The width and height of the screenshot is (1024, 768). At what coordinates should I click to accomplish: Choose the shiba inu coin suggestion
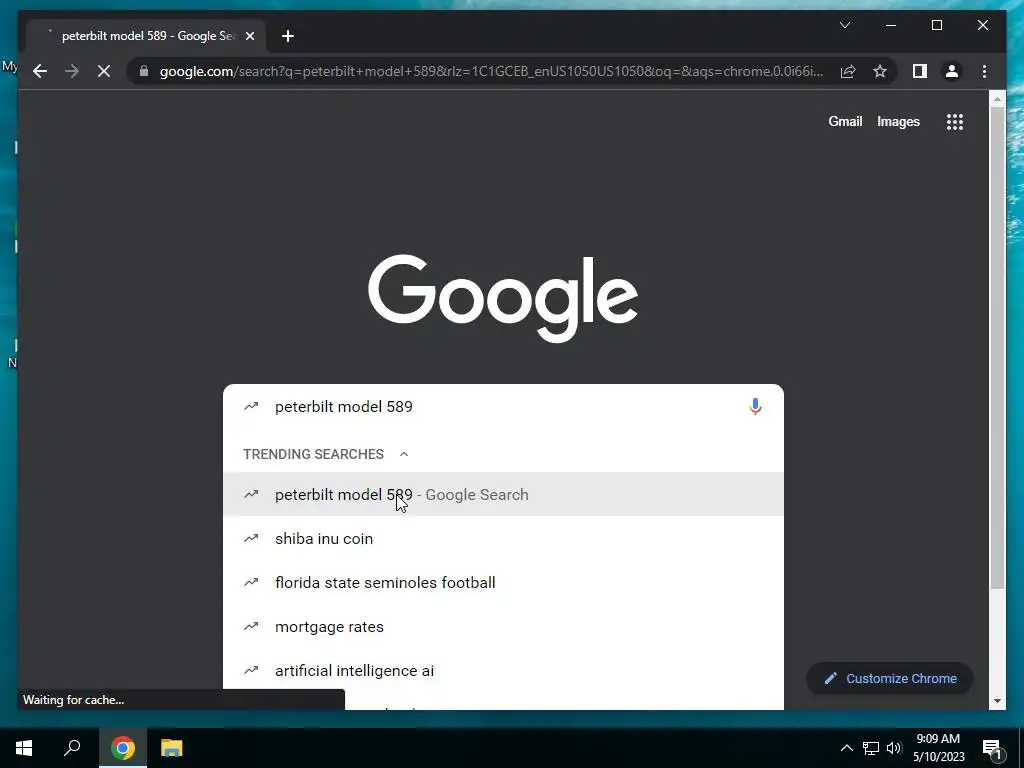pyautogui.click(x=503, y=539)
